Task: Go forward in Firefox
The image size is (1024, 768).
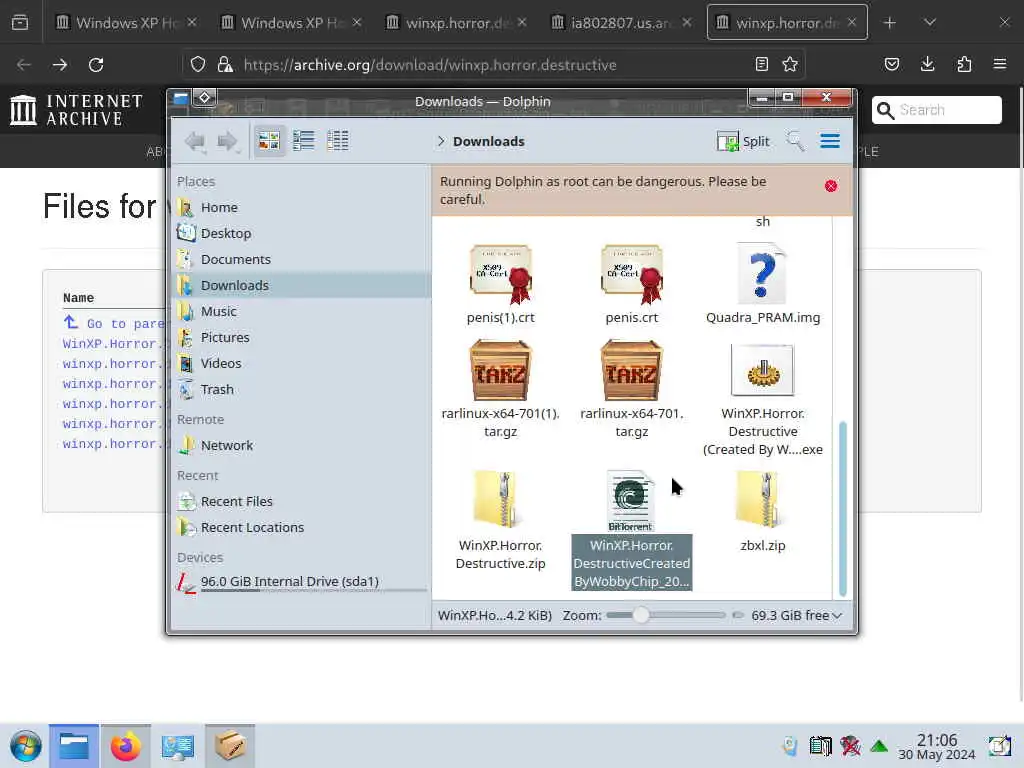Action: [59, 65]
